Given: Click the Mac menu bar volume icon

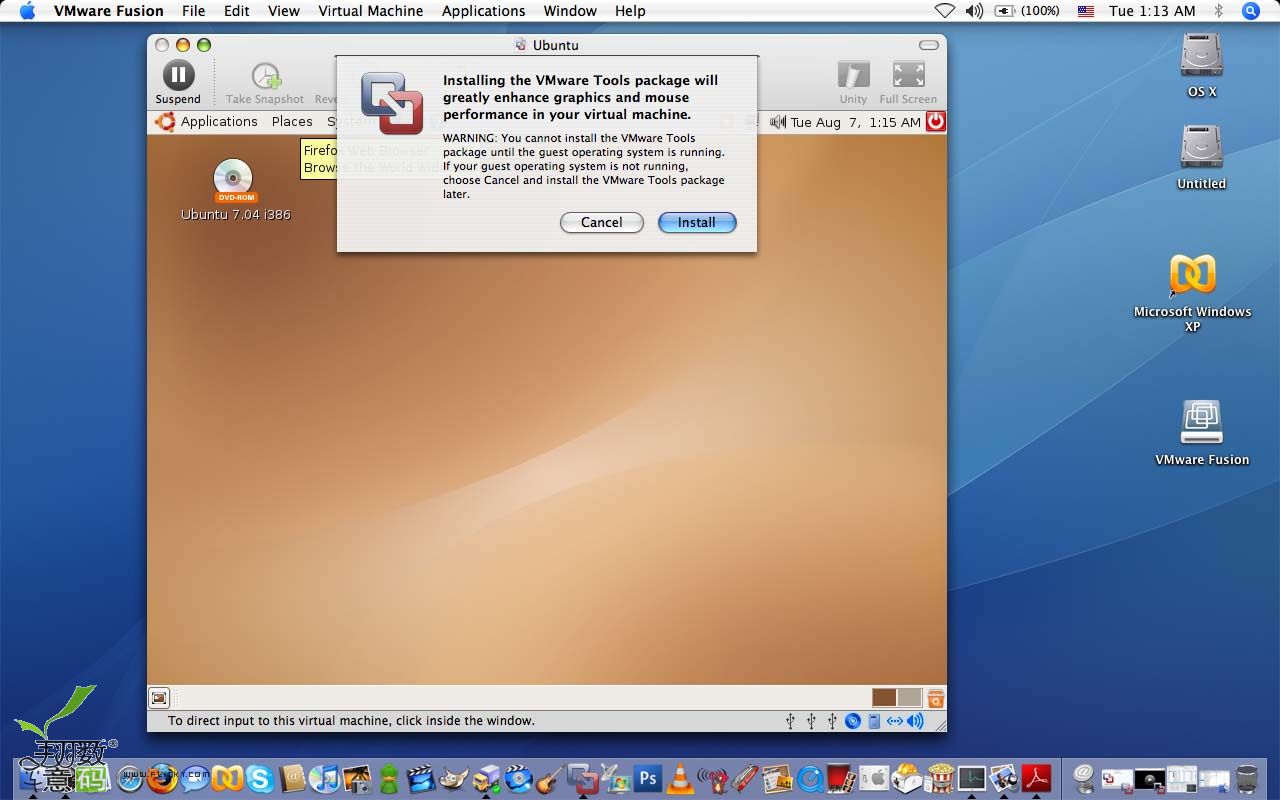Looking at the screenshot, I should click(974, 11).
